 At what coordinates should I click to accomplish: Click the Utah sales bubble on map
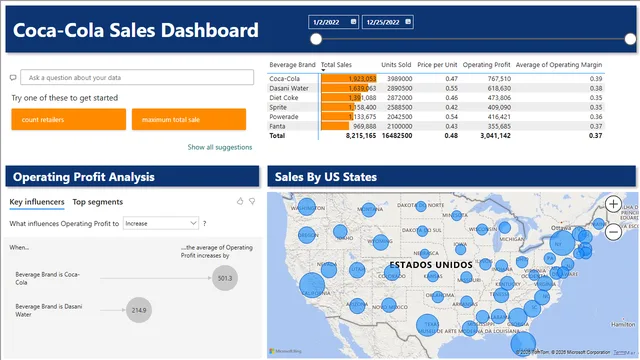[x=357, y=270]
